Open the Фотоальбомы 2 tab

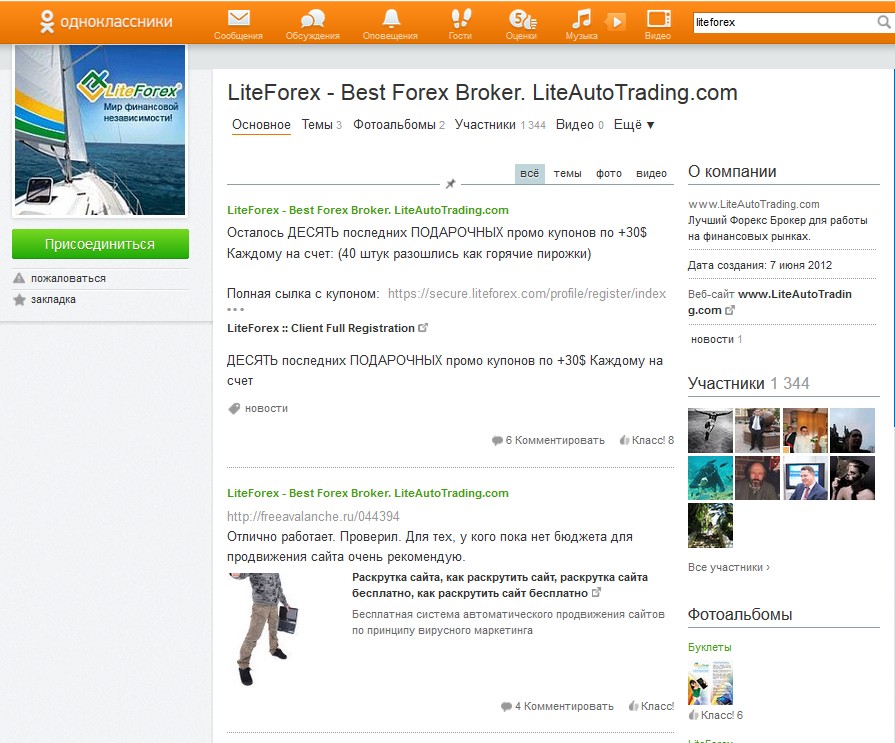pyautogui.click(x=398, y=125)
